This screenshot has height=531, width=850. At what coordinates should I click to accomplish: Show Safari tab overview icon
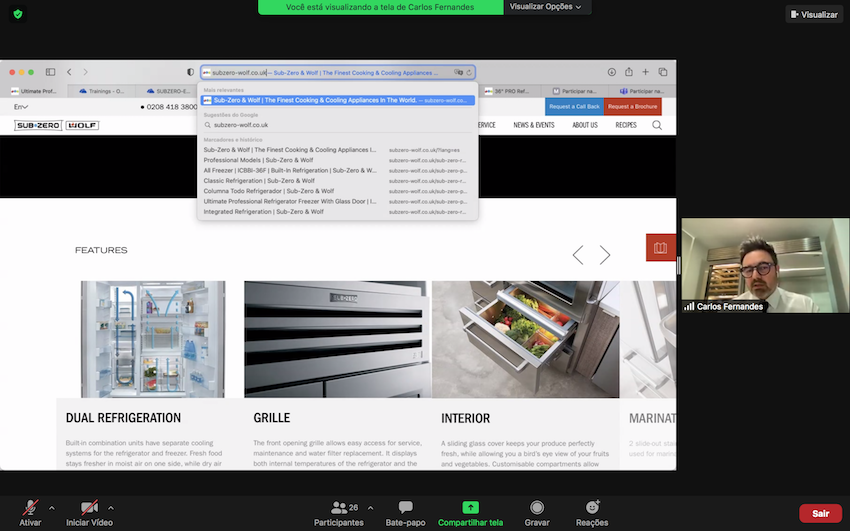click(663, 72)
